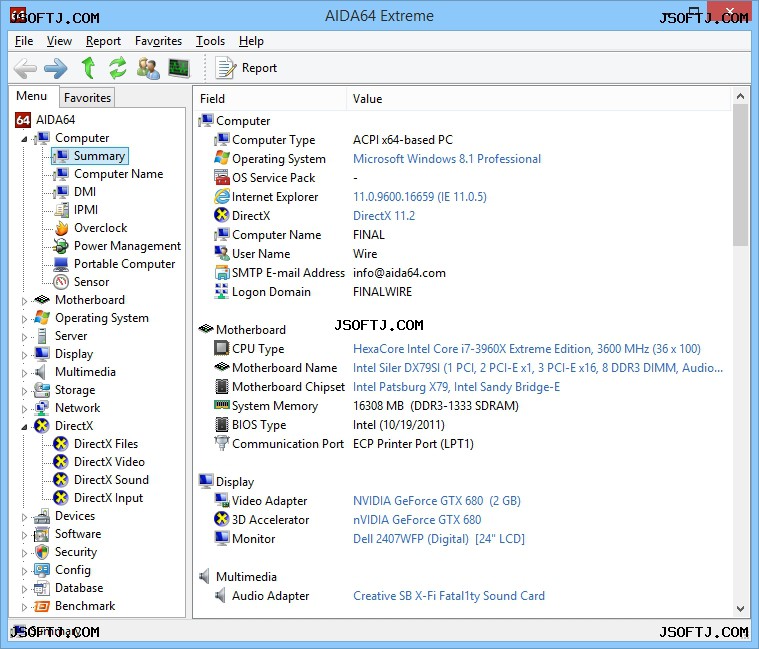Click the DirectX Files X icon
Screen dimensions: 759x649
pos(61,444)
